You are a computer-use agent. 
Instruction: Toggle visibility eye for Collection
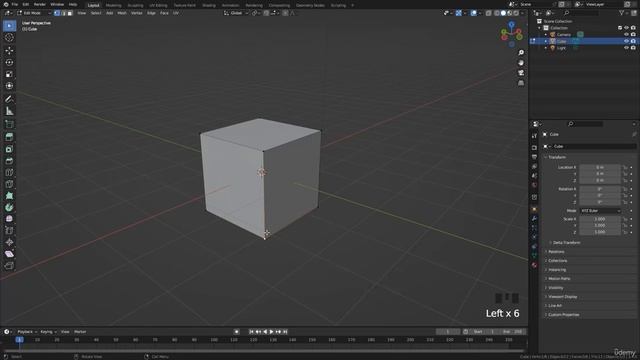pos(626,28)
